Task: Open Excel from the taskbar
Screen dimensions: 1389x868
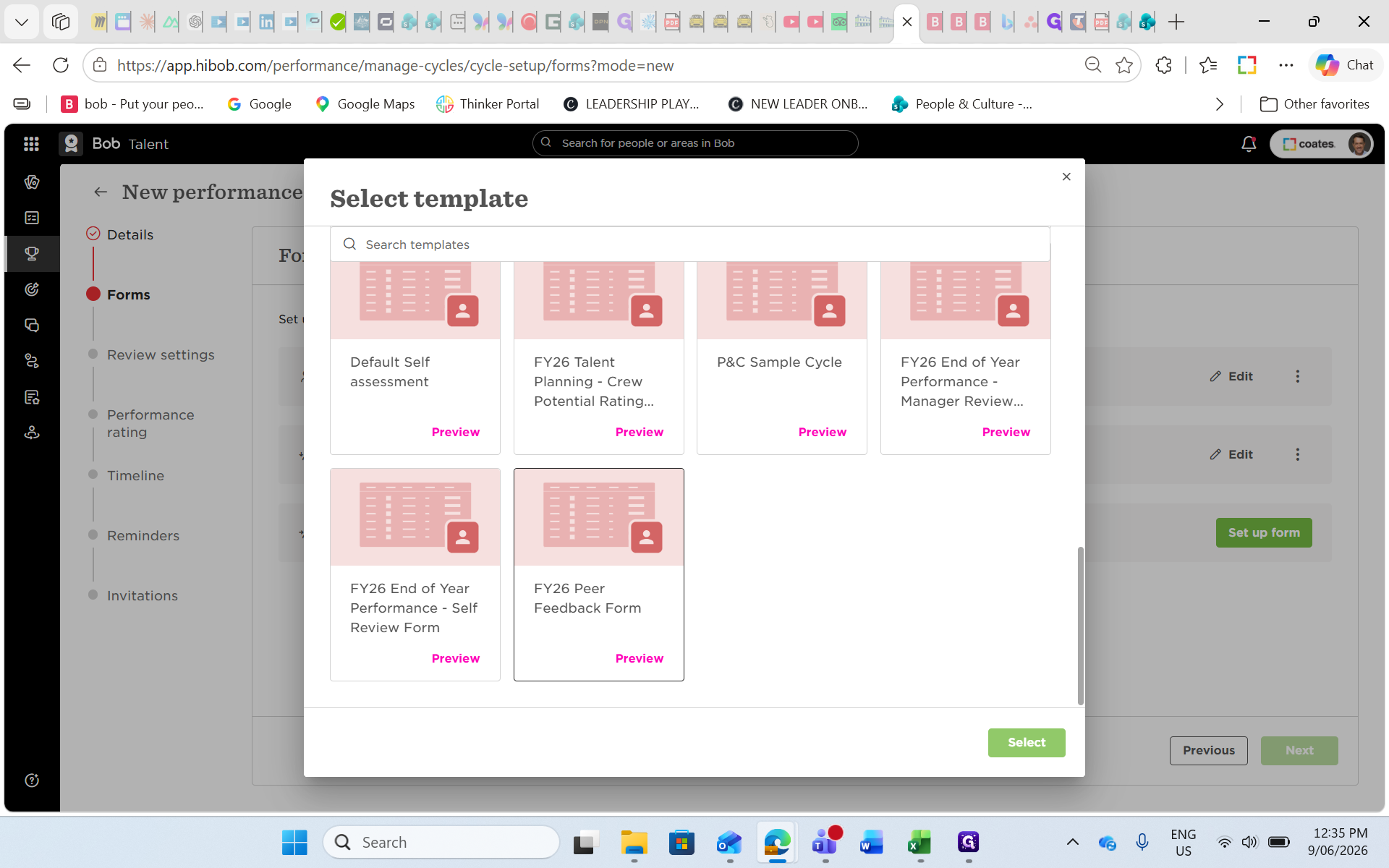Action: coord(919,842)
